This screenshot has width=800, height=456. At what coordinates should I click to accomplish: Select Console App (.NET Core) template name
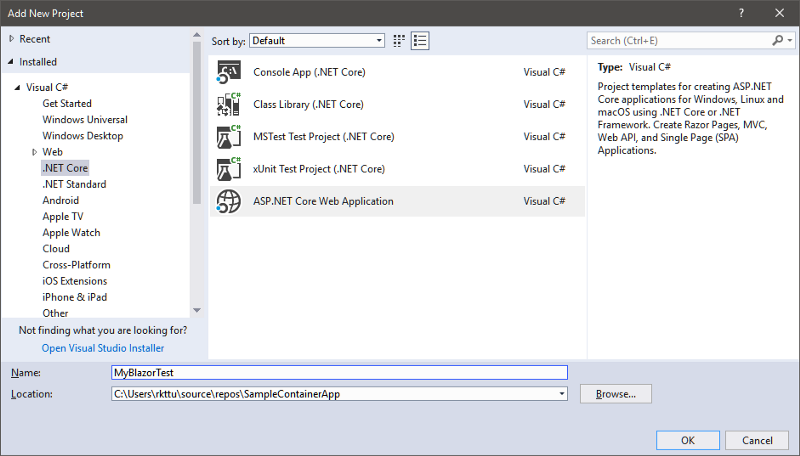[x=309, y=72]
